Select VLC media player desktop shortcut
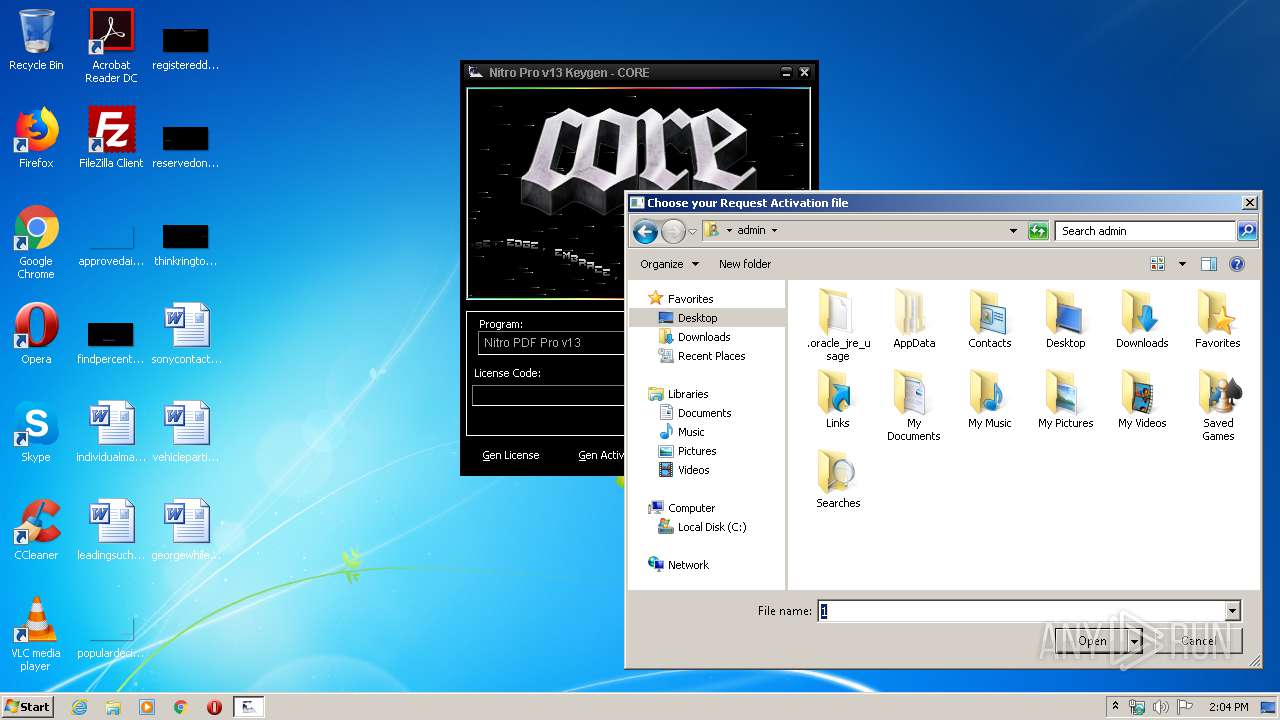 pos(36,634)
